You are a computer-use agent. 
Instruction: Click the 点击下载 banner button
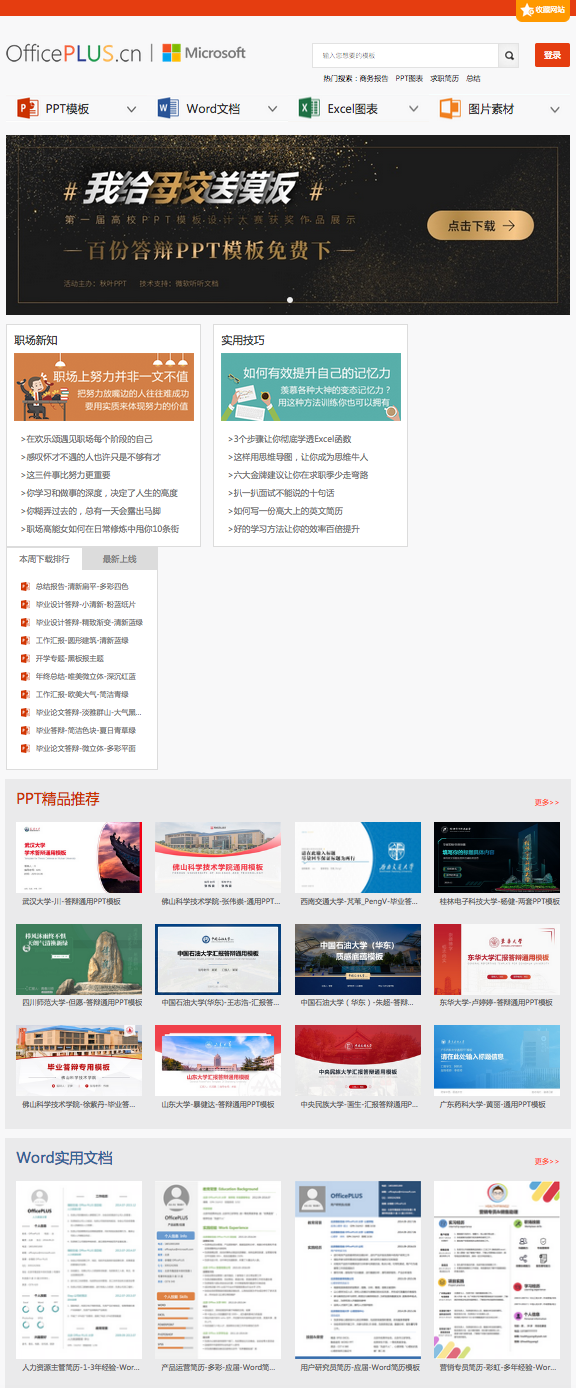coord(480,226)
